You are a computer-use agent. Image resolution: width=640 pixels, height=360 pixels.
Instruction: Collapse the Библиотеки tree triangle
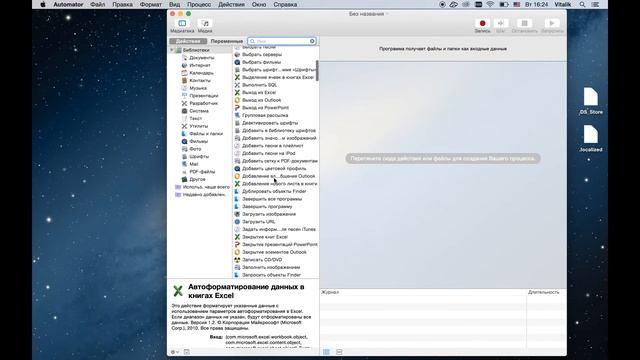click(172, 50)
